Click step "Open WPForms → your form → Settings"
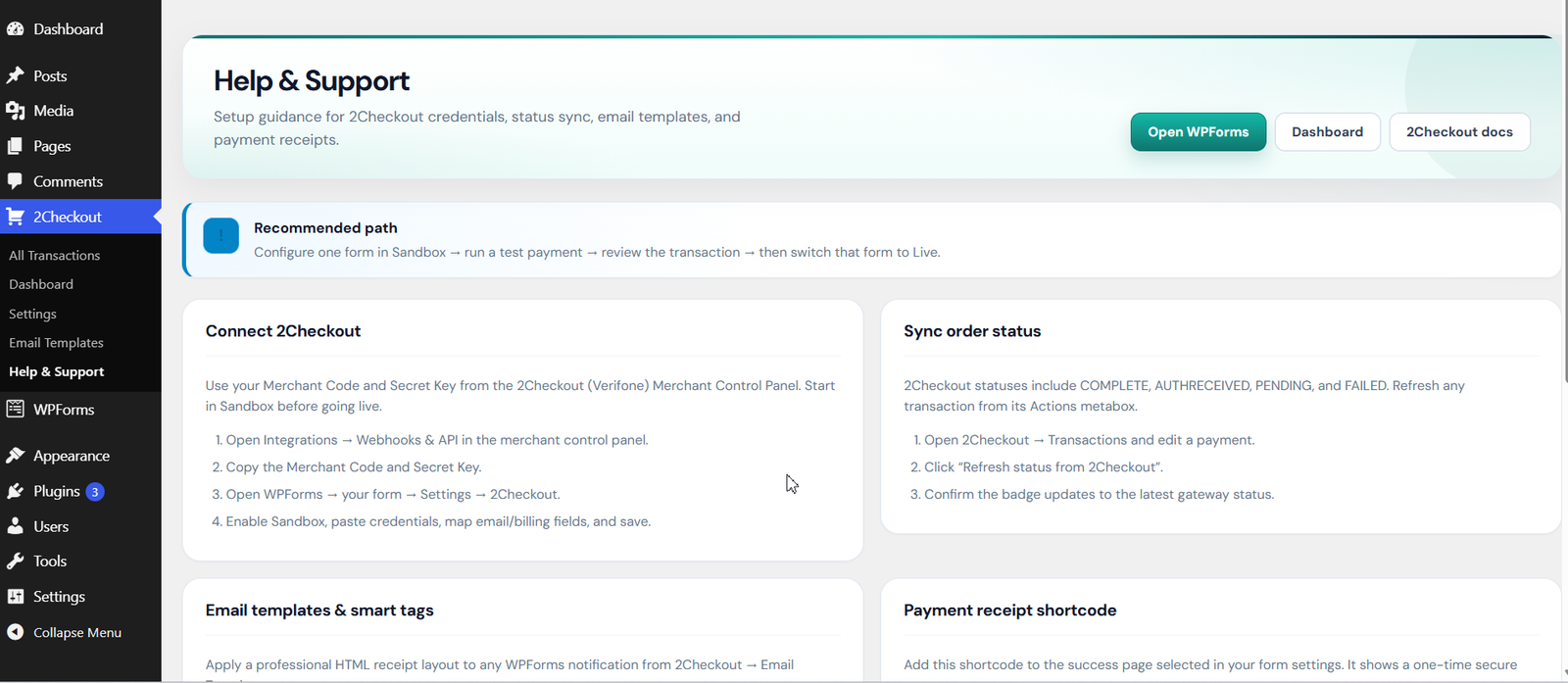1568x683 pixels. (x=393, y=494)
